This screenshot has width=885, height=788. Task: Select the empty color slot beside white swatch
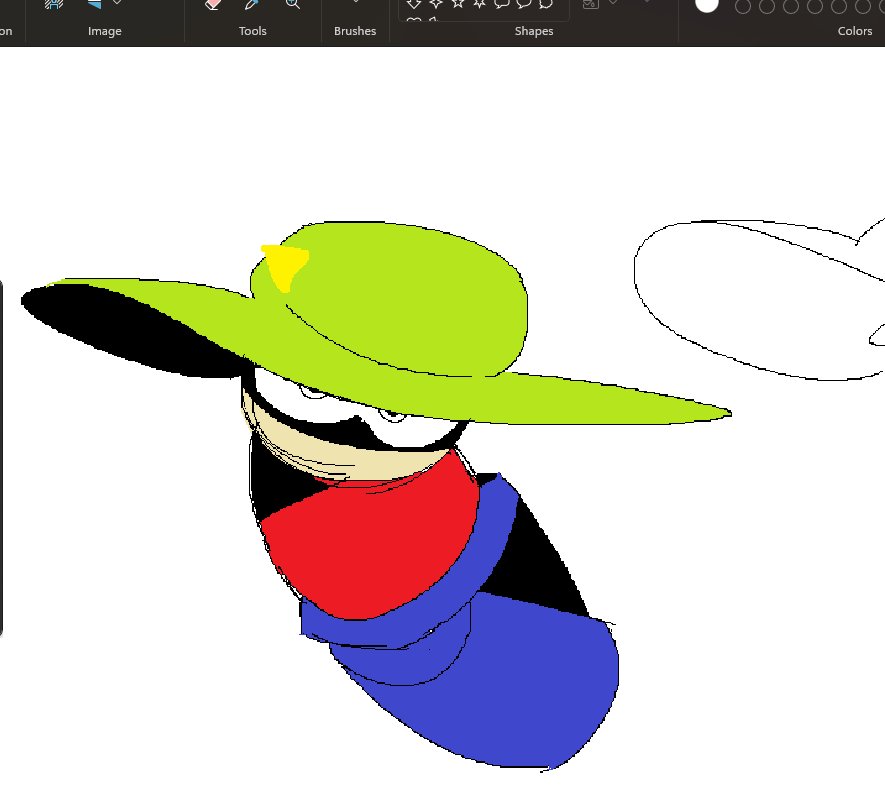(743, 7)
